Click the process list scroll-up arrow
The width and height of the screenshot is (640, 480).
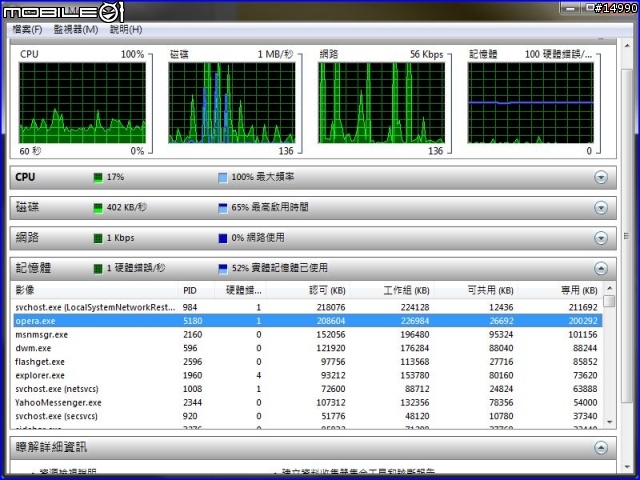pyautogui.click(x=610, y=288)
